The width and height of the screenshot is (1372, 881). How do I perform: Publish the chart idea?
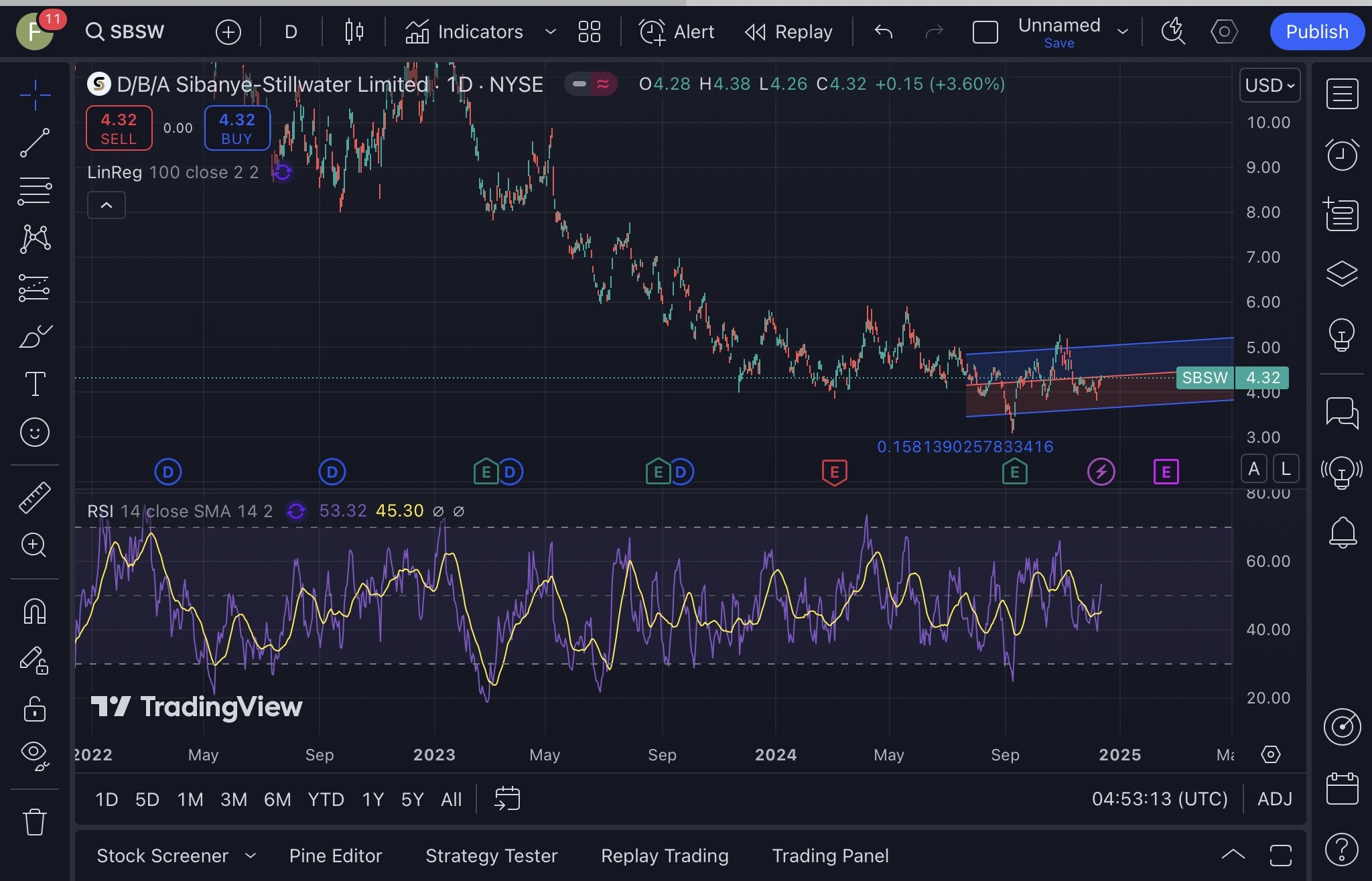(1316, 31)
